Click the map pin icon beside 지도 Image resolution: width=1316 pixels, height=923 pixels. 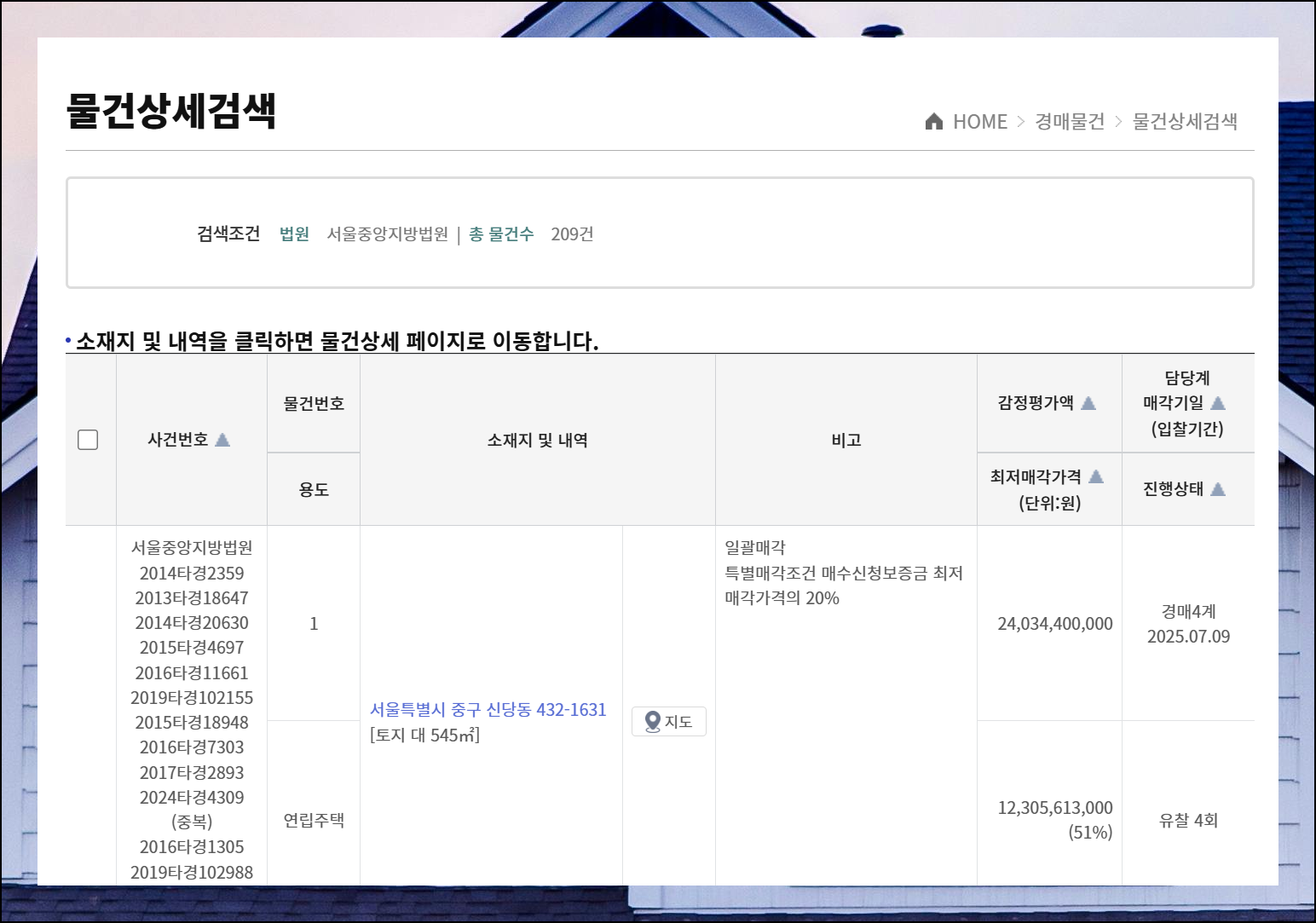[x=653, y=722]
